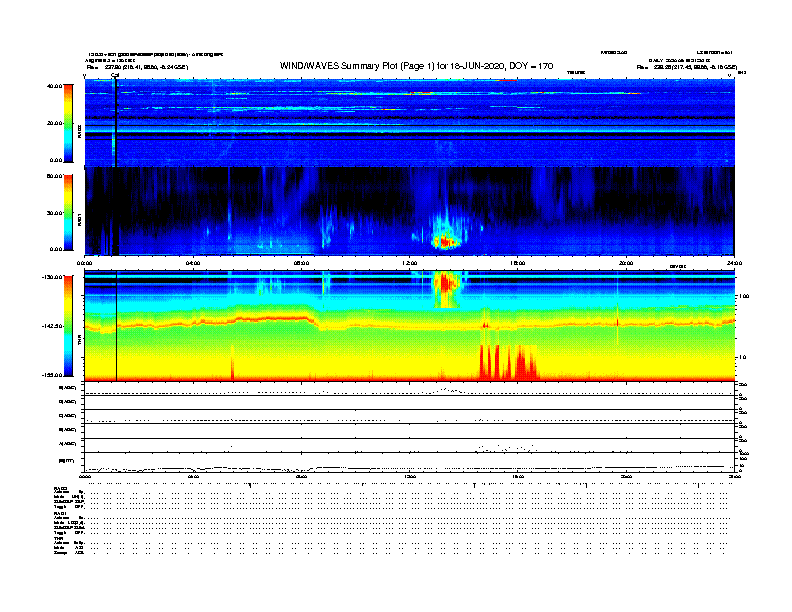Click the 10 label on TNR right axis
Image resolution: width=792 pixels, height=612 pixels.
(742, 358)
